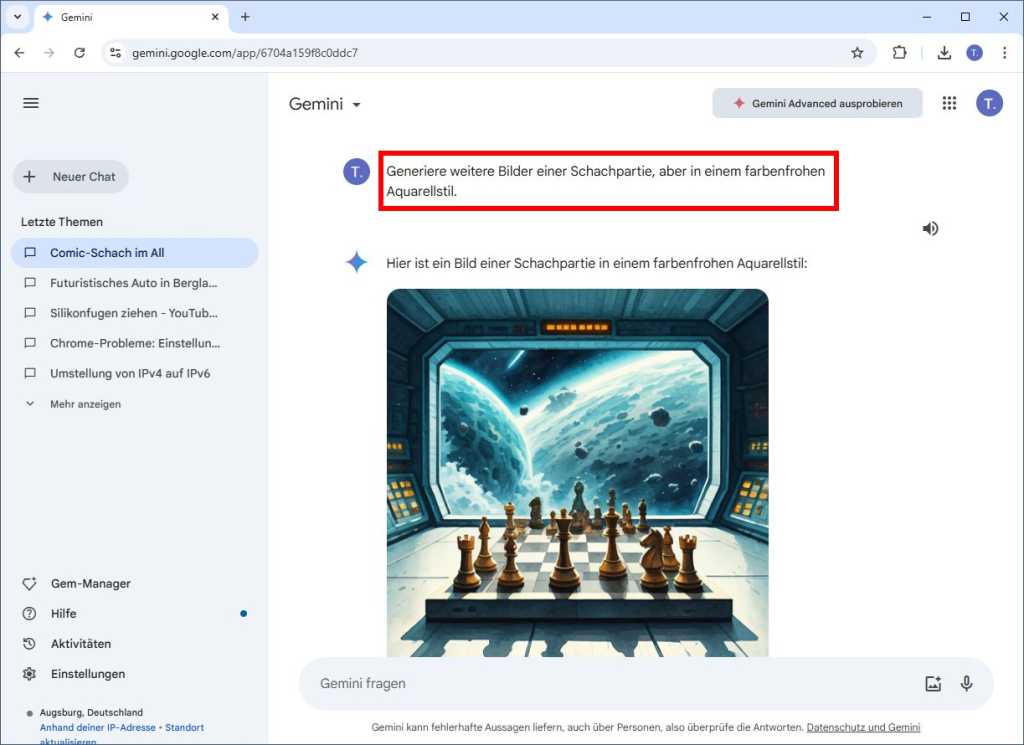Click 'Gemini Advanced ausprobieren'
The image size is (1024, 745).
tap(817, 103)
